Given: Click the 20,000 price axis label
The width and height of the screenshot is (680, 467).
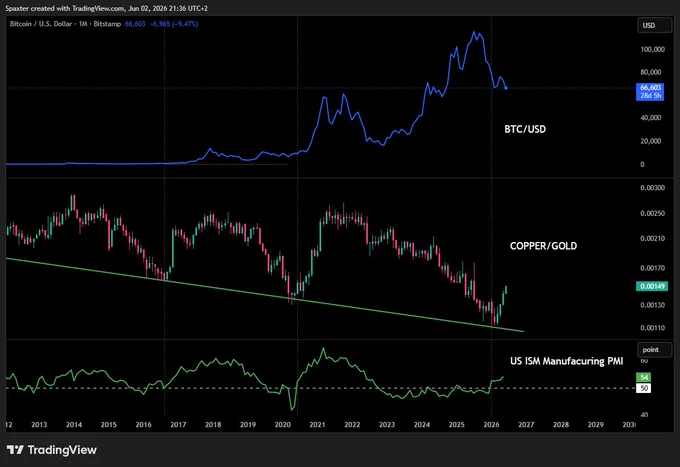Looking at the screenshot, I should [x=651, y=141].
